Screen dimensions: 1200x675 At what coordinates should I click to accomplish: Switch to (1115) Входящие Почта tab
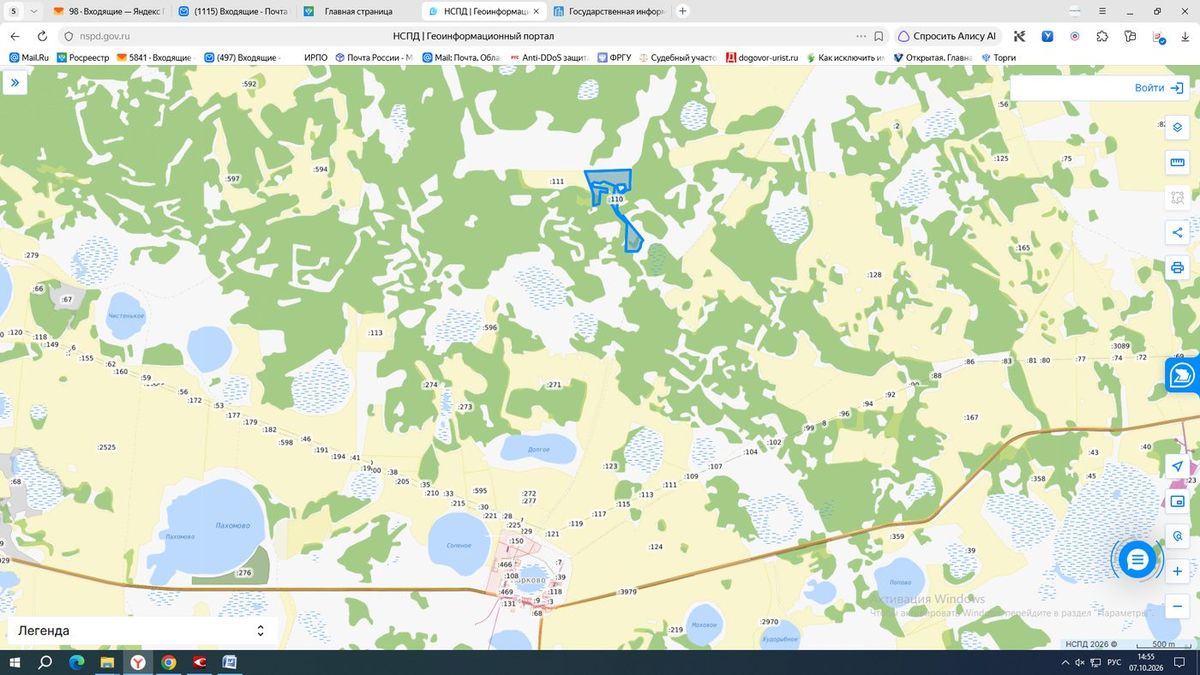pyautogui.click(x=233, y=11)
